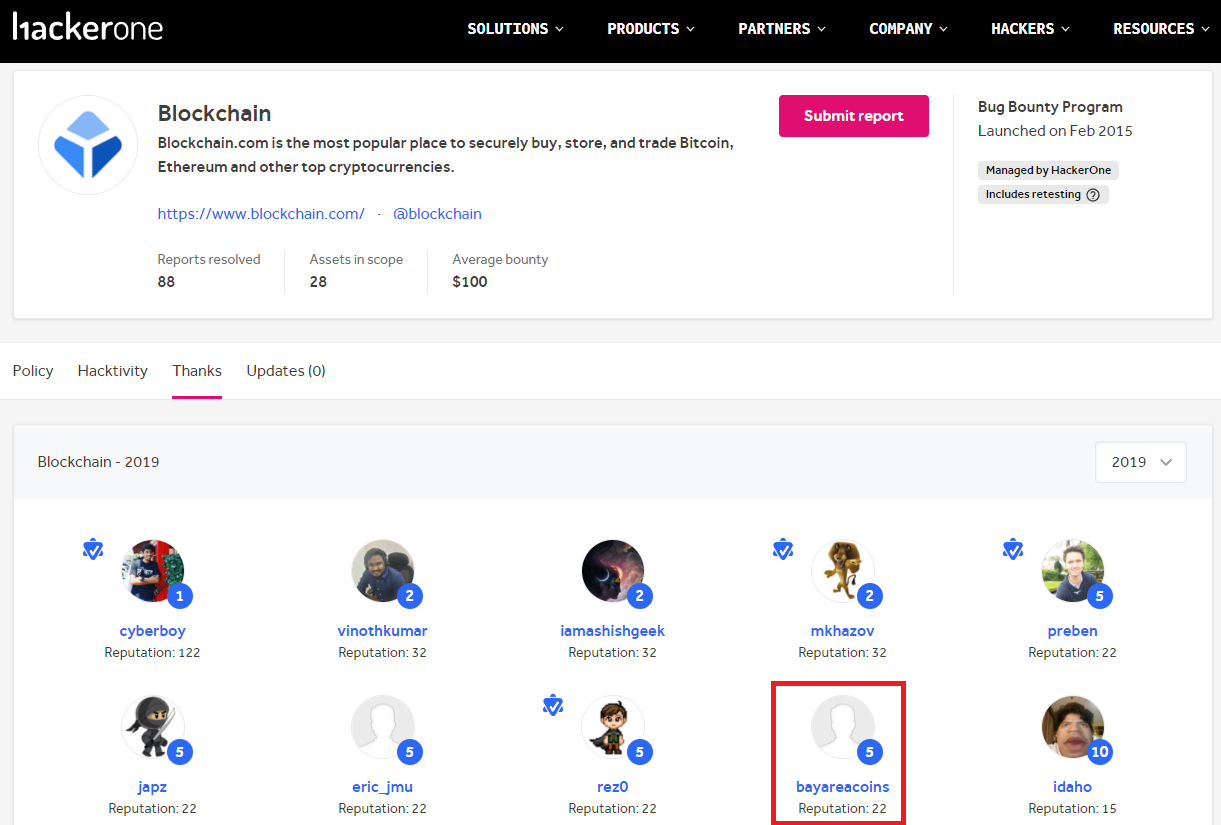The width and height of the screenshot is (1221, 825).
Task: Click idaho's rank badge number 10
Action: pyautogui.click(x=1100, y=752)
